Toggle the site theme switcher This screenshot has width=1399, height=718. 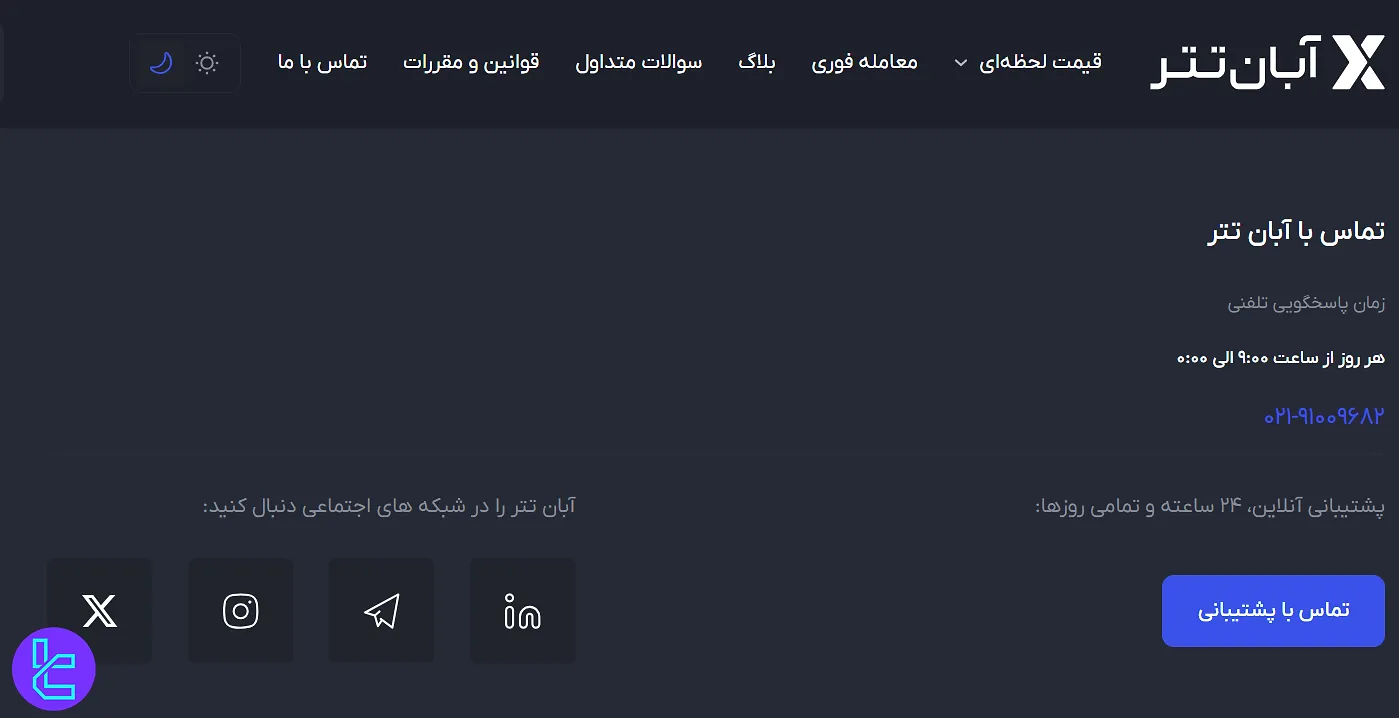185,63
